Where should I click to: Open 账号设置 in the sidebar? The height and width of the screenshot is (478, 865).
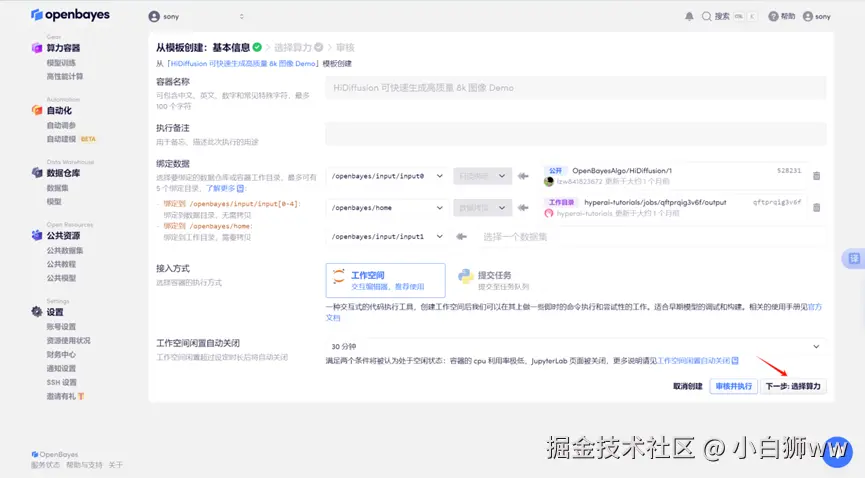[x=61, y=327]
